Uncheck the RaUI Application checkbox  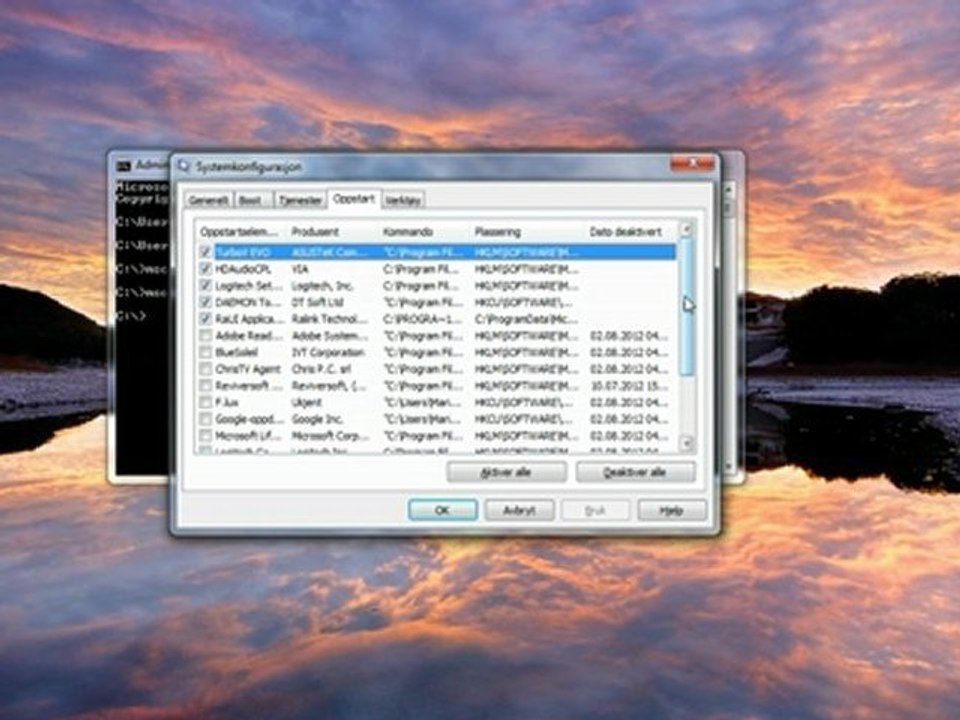coord(206,318)
